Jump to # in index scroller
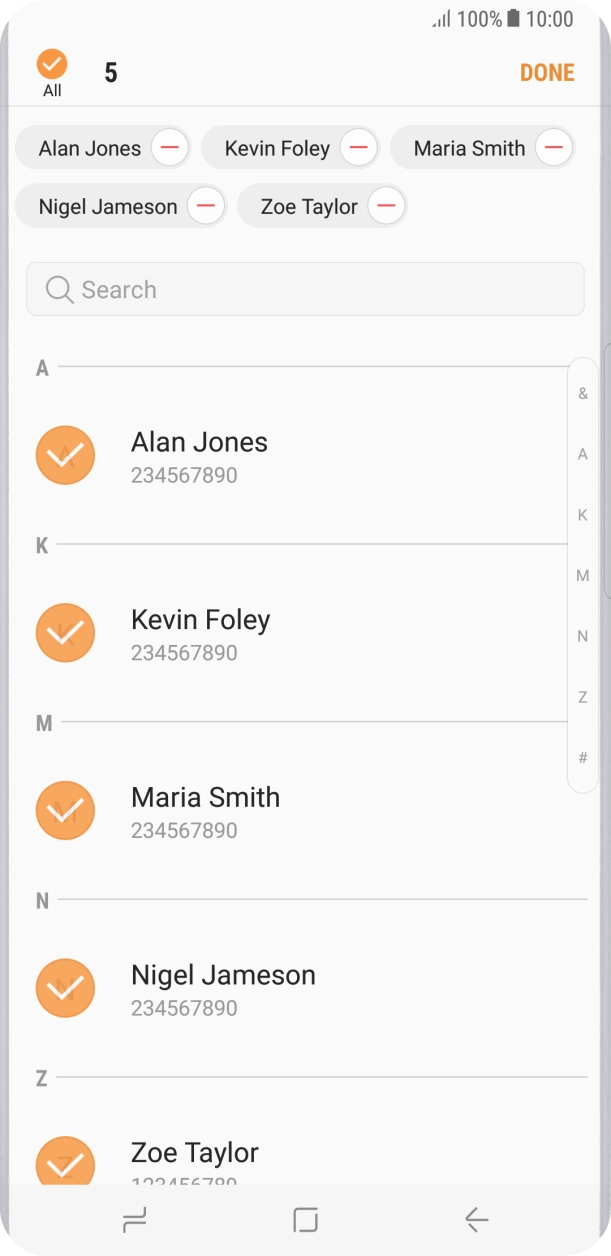The image size is (611, 1256). [x=583, y=758]
